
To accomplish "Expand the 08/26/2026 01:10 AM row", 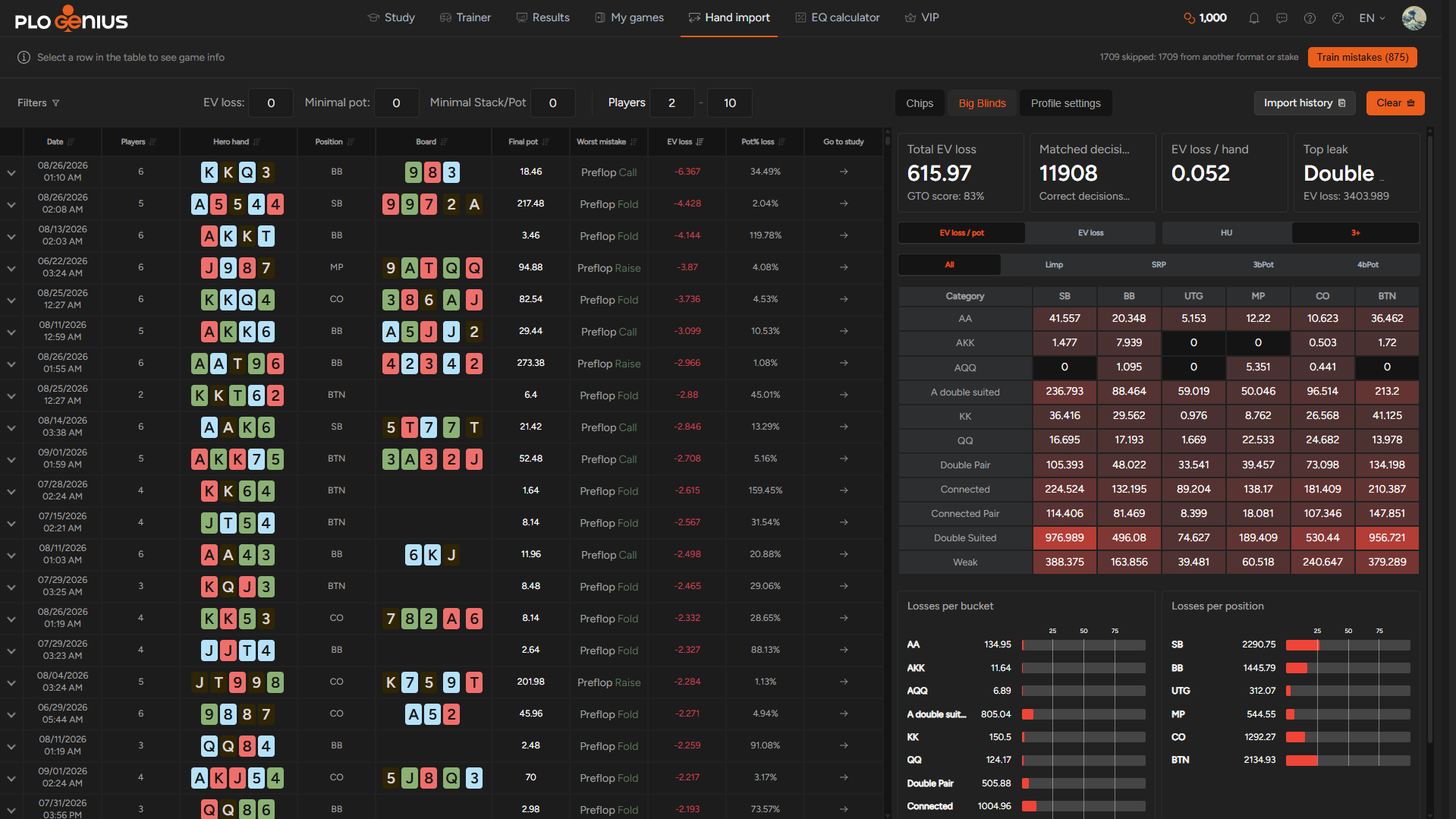I will [11, 173].
